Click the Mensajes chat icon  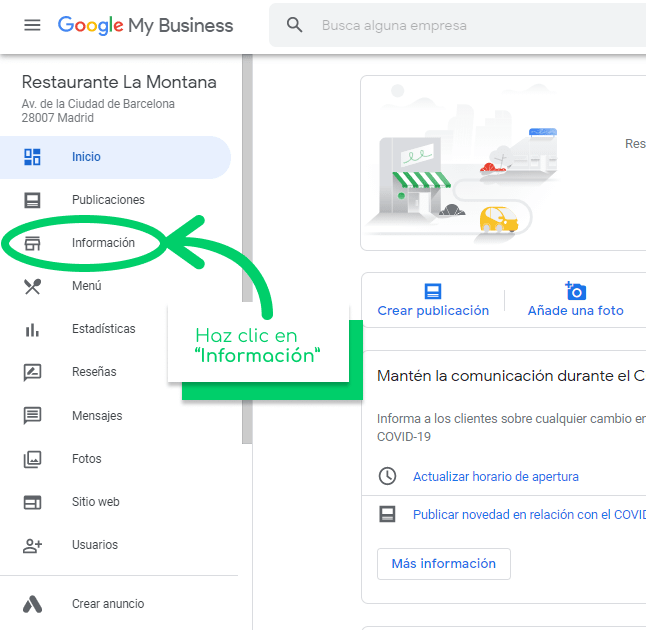click(x=32, y=416)
